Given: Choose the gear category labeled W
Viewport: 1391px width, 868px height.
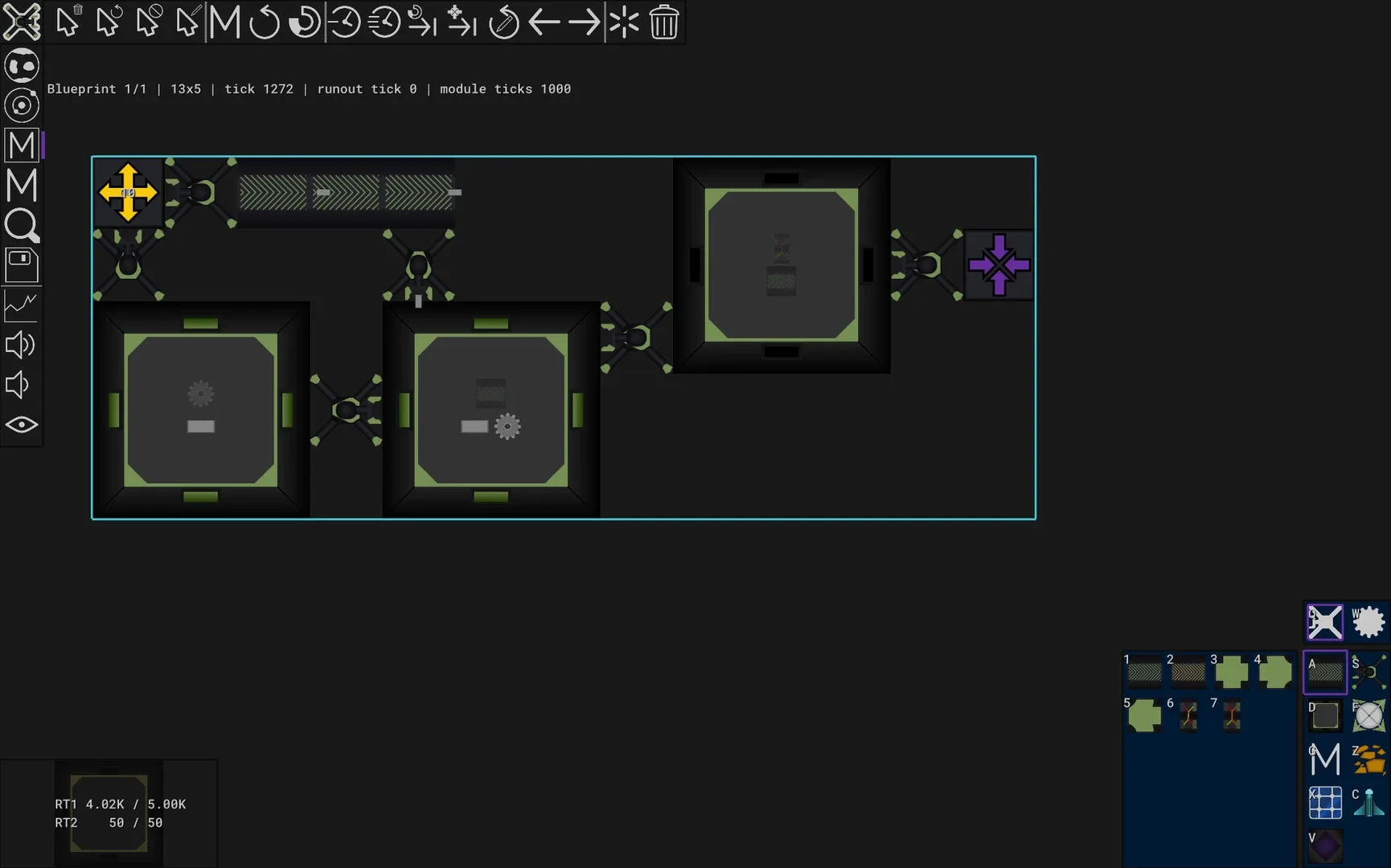Looking at the screenshot, I should pyautogui.click(x=1368, y=622).
